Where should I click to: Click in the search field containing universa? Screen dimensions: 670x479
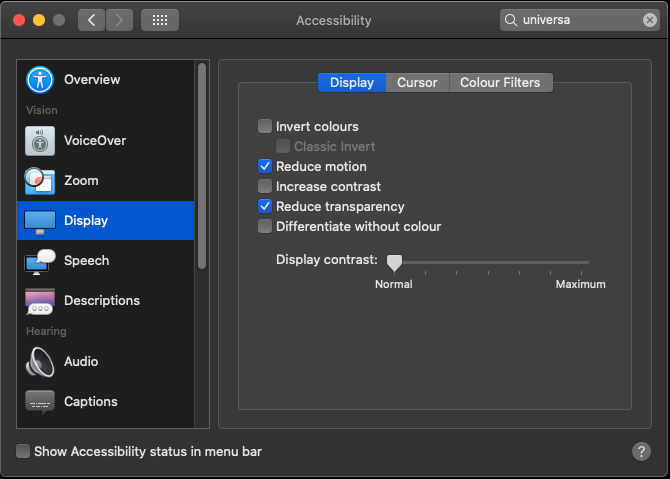579,20
